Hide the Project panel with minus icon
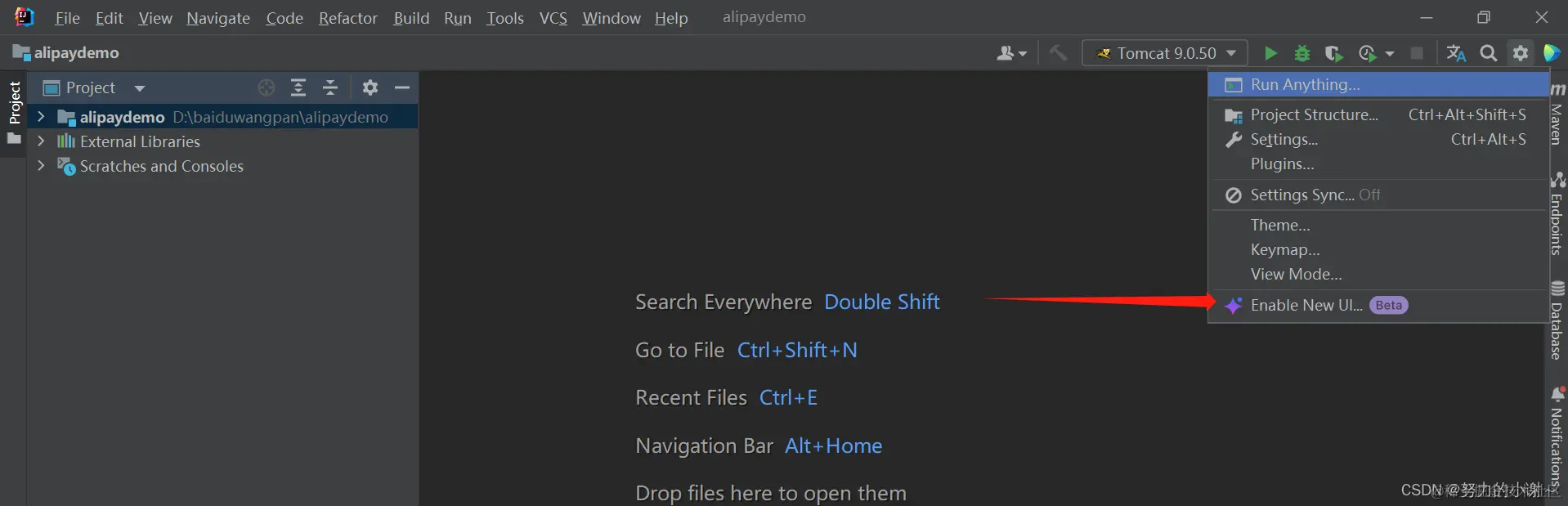The height and width of the screenshot is (506, 1568). [402, 87]
